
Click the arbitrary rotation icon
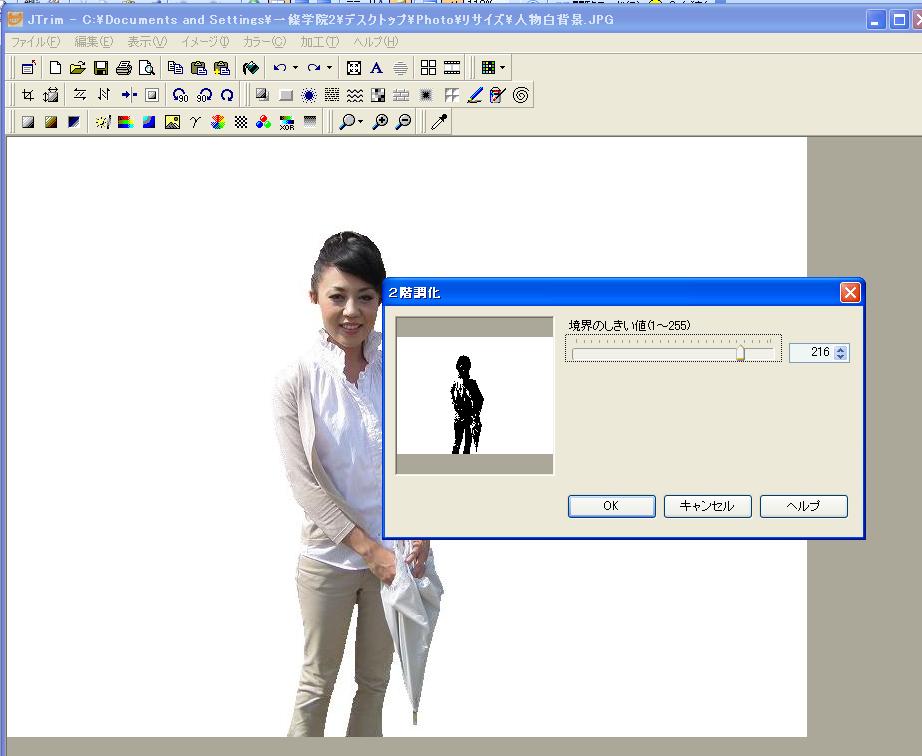pos(227,95)
